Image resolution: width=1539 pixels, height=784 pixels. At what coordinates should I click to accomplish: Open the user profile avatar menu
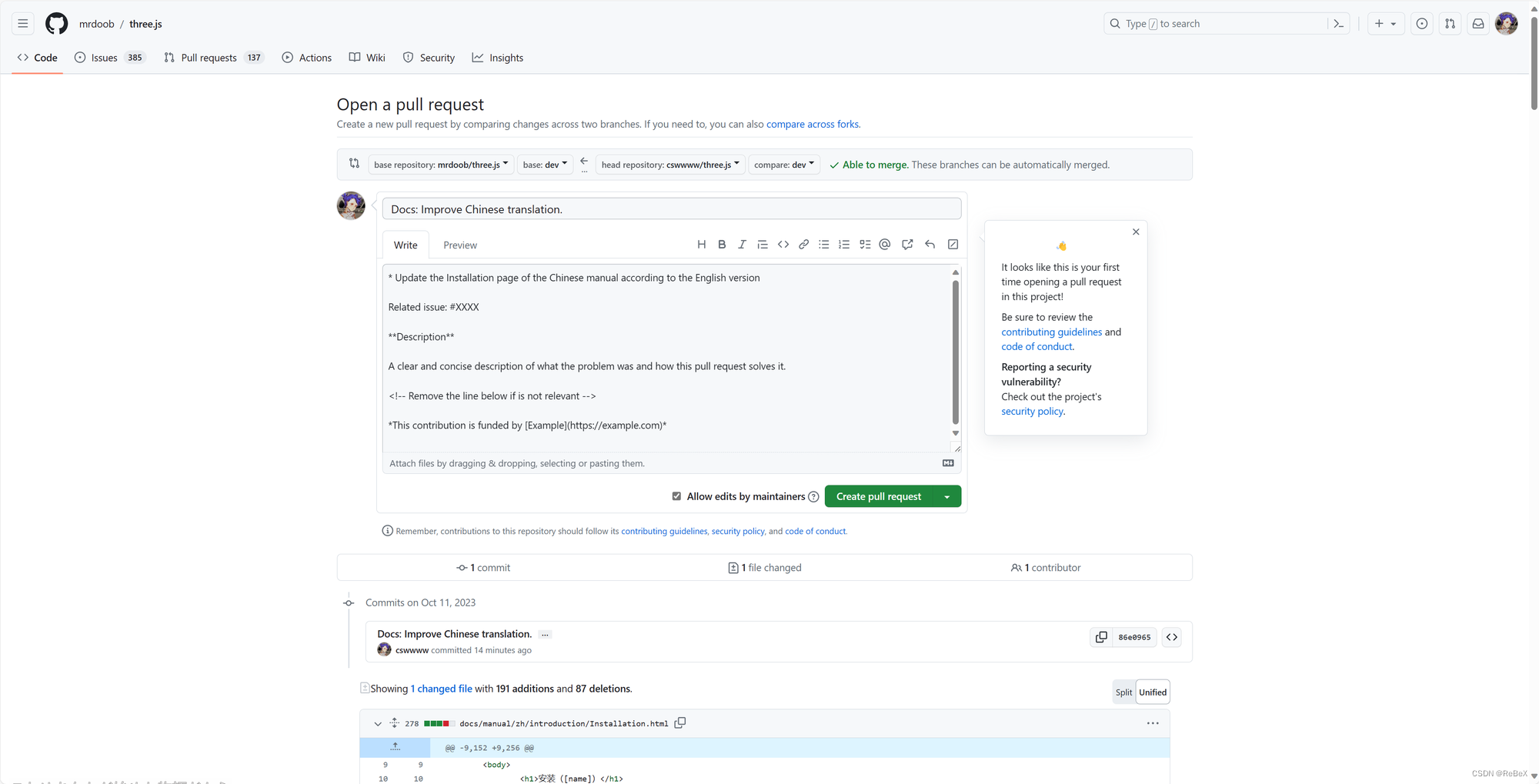[x=1506, y=24]
